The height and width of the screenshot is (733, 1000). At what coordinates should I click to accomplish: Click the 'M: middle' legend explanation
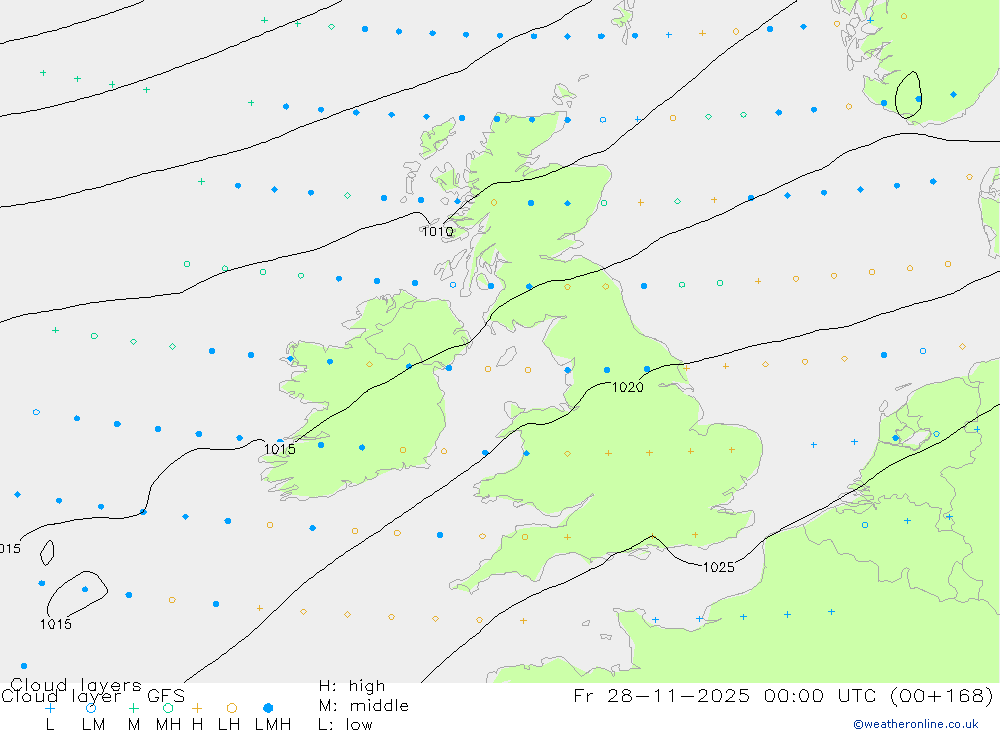364,706
